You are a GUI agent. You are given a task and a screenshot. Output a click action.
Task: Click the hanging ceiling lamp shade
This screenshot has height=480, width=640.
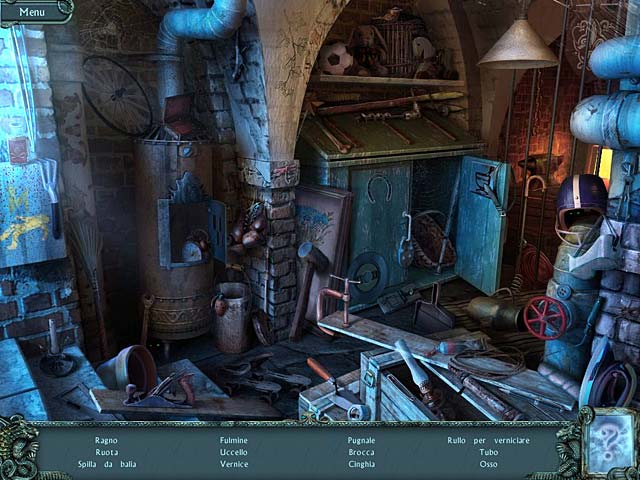point(517,50)
